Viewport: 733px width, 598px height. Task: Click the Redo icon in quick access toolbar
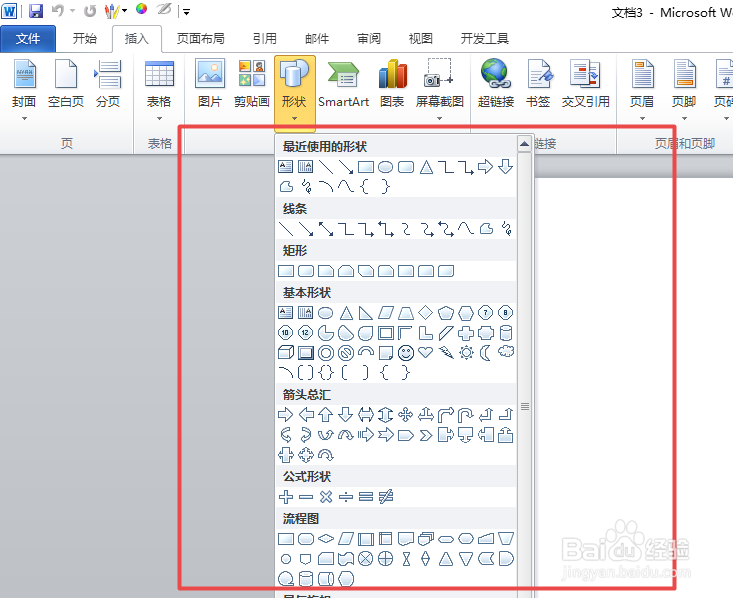[x=90, y=11]
